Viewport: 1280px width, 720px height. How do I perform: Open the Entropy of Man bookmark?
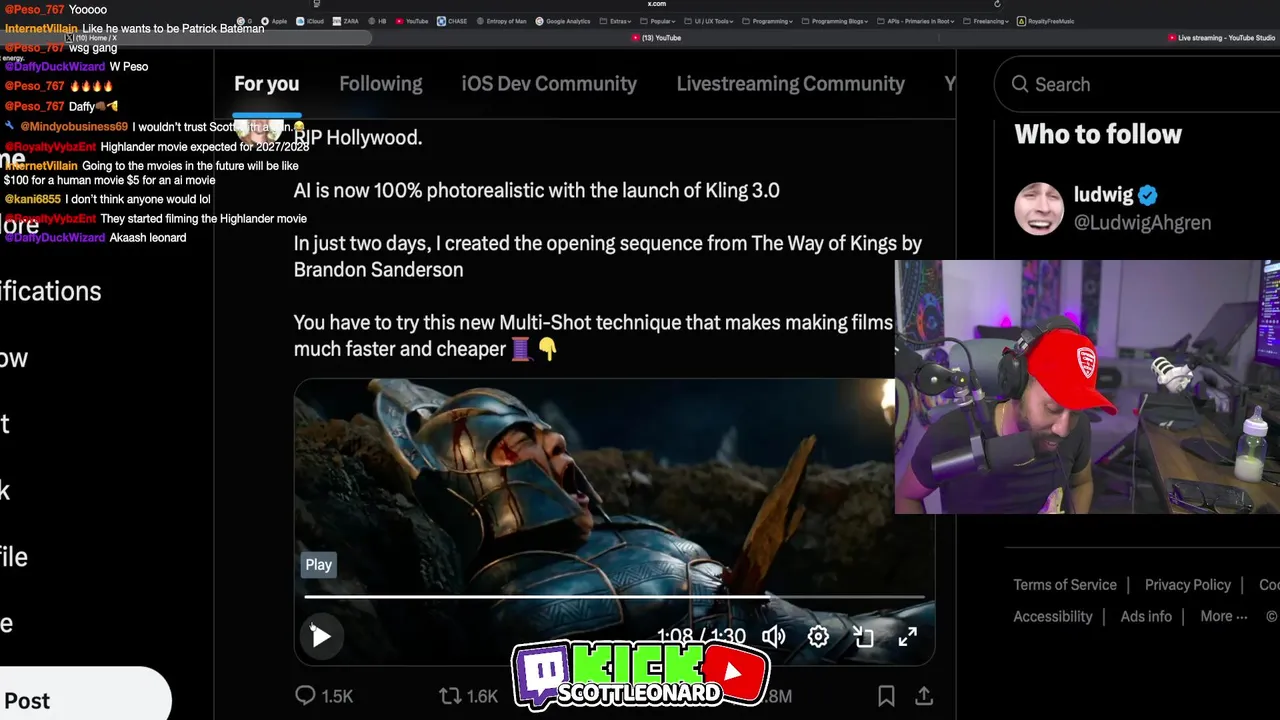click(501, 21)
